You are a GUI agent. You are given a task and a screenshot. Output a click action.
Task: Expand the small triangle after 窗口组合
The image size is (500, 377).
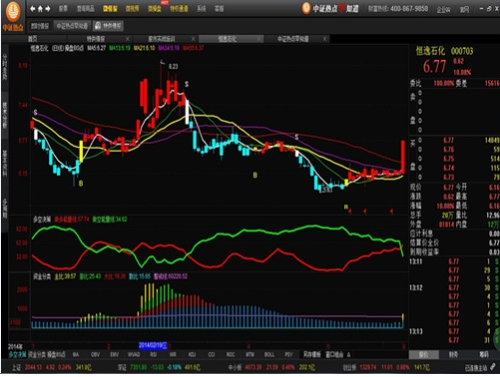coord(349,355)
